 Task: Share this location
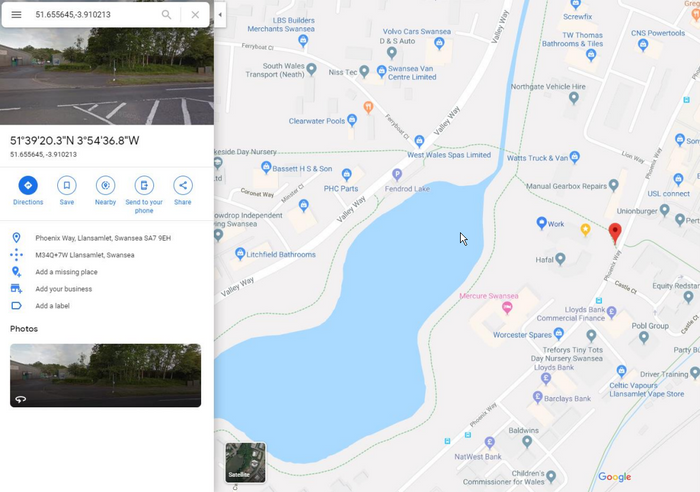pos(183,185)
